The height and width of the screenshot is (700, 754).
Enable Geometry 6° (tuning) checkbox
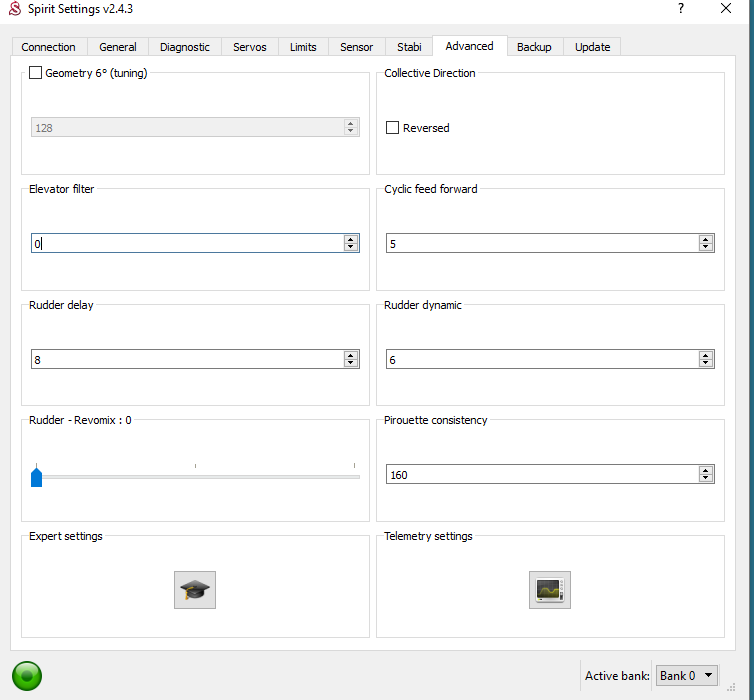pos(36,73)
